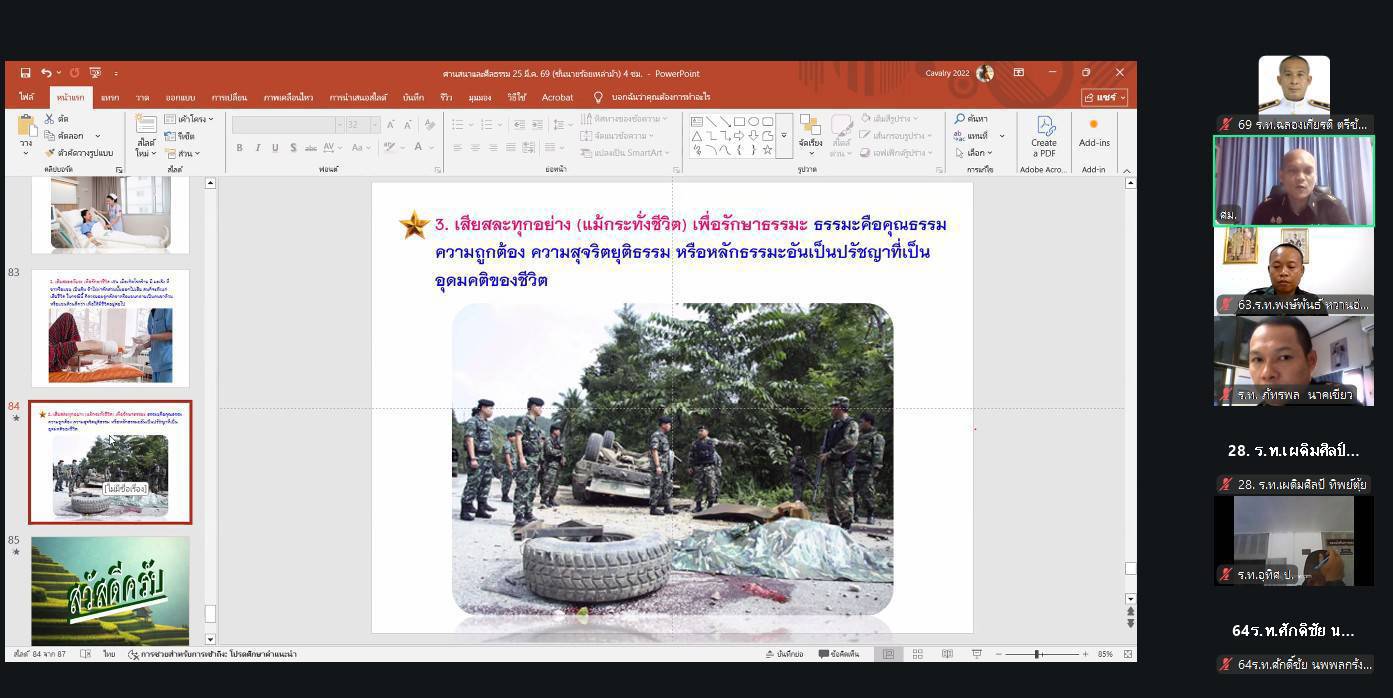This screenshot has width=1393, height=698.
Task: Click the Find (ค้นหา) button
Action: (x=971, y=119)
